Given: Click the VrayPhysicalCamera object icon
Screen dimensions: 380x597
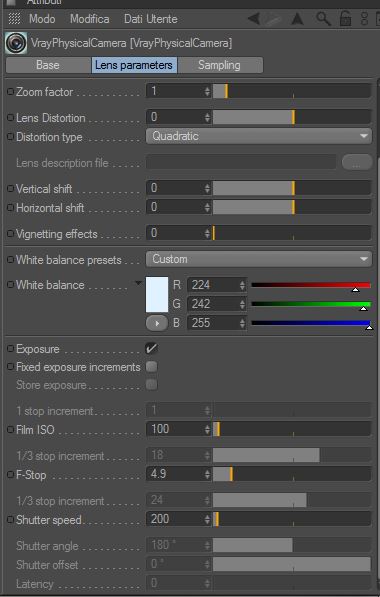Looking at the screenshot, I should [x=16, y=43].
